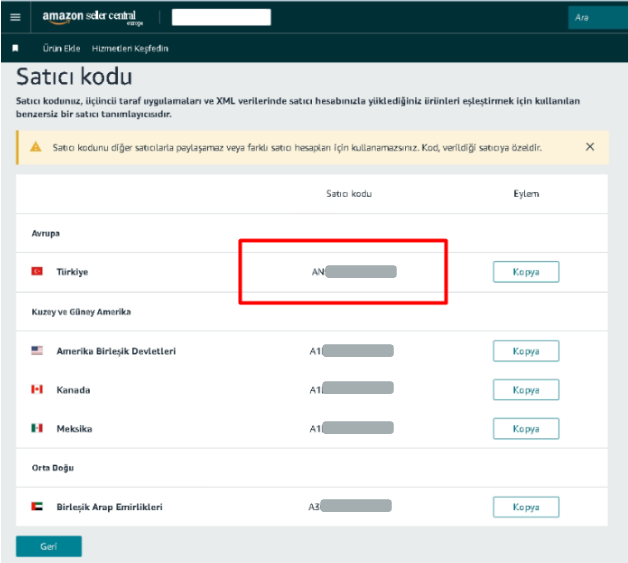This screenshot has width=628, height=563.
Task: Click the Turkey flag icon
Action: click(37, 271)
